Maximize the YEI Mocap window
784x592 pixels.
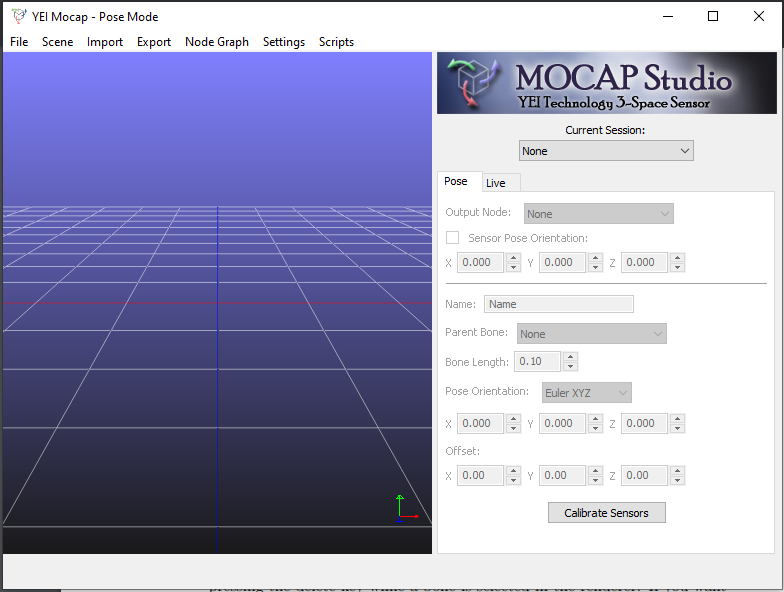coord(713,16)
